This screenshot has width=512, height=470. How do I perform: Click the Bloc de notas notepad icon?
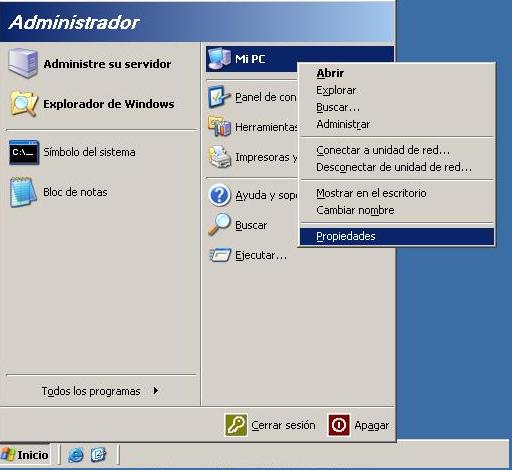point(23,192)
